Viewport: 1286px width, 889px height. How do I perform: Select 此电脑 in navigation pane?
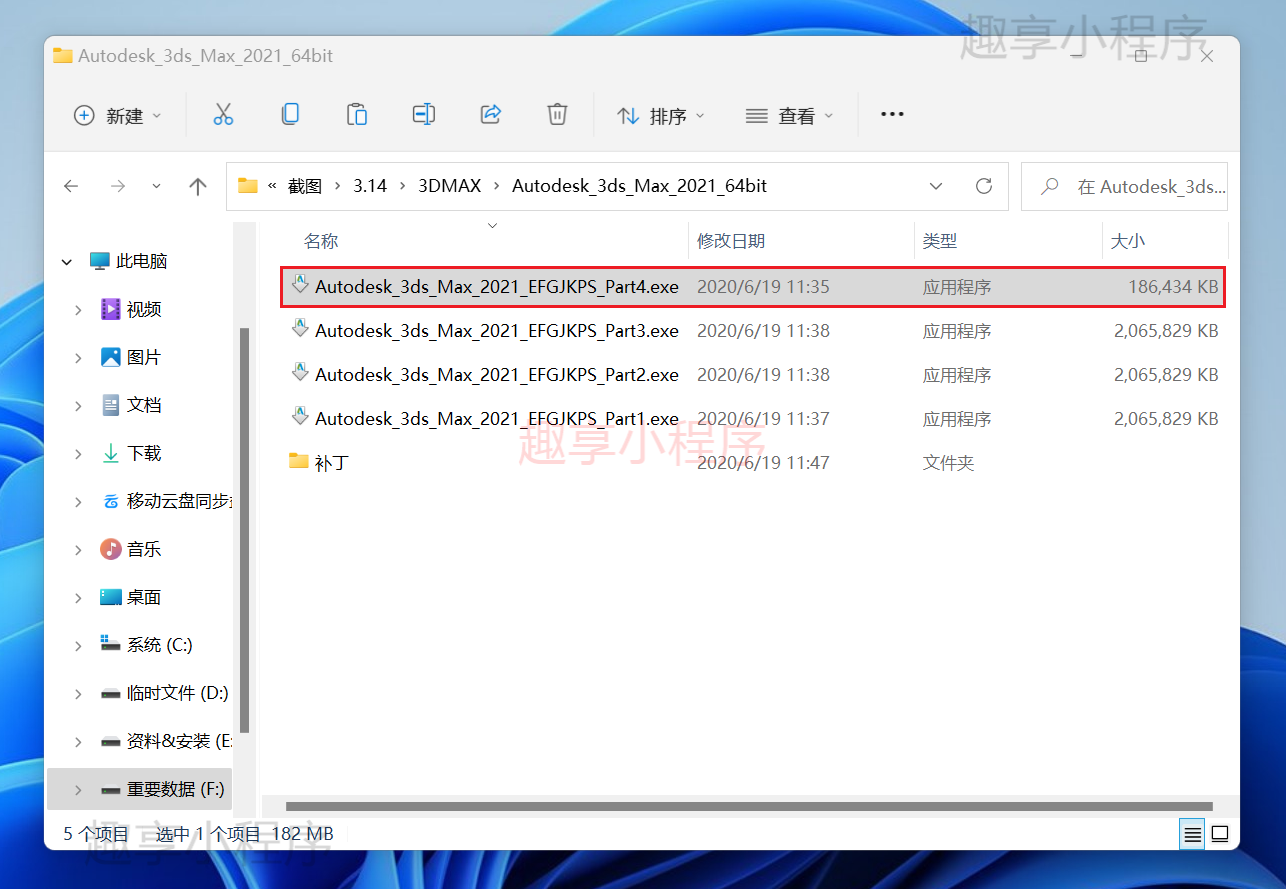pyautogui.click(x=141, y=261)
